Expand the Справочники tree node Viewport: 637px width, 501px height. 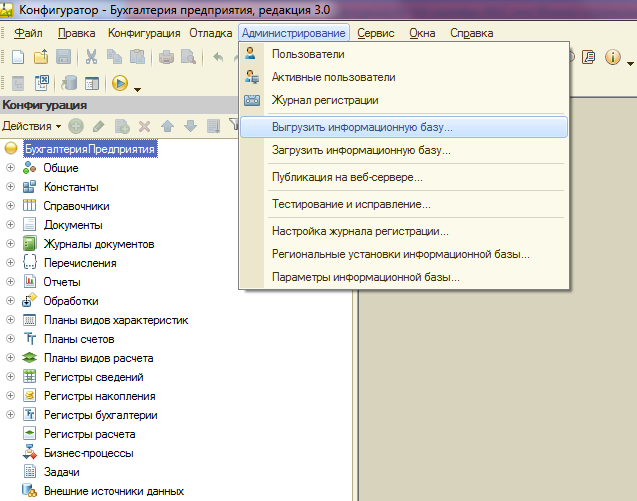click(x=11, y=206)
